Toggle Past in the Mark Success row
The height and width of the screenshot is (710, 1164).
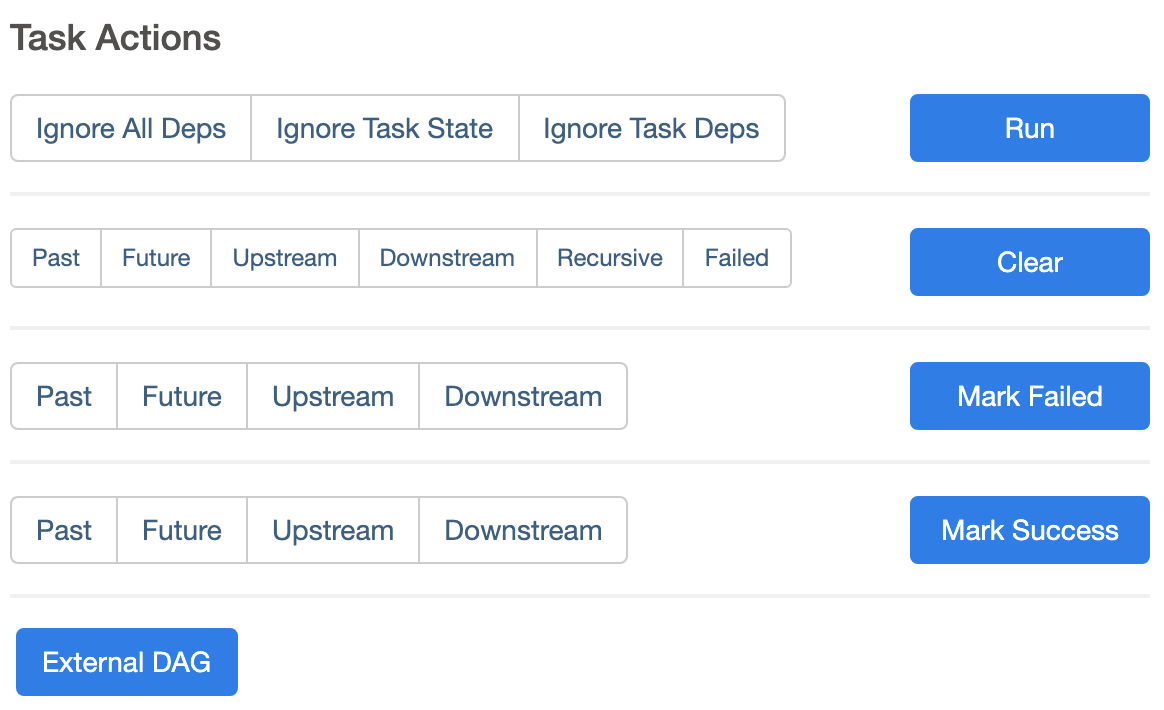[63, 530]
